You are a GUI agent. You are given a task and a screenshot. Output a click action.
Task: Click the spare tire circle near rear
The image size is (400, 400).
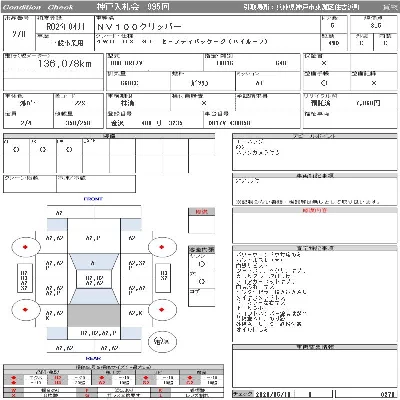tap(162, 341)
